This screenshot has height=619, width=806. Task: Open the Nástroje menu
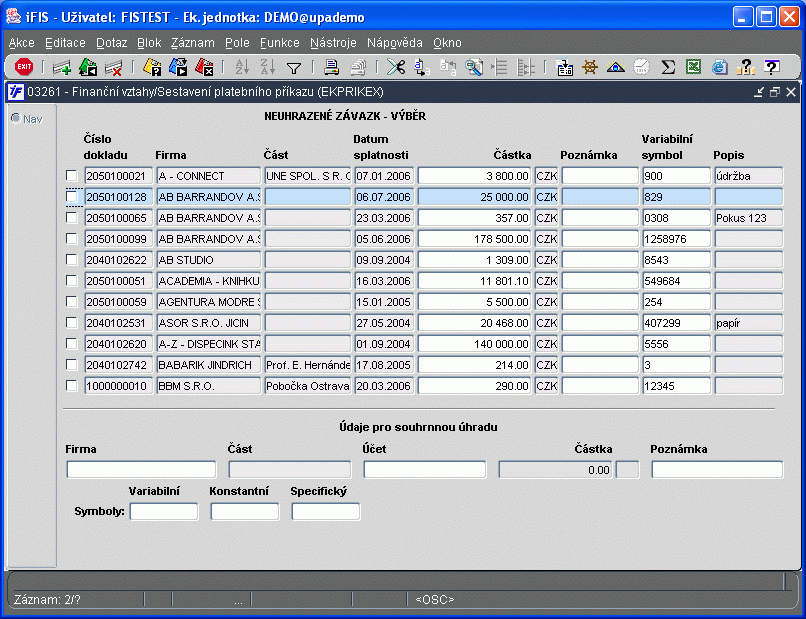tap(333, 43)
